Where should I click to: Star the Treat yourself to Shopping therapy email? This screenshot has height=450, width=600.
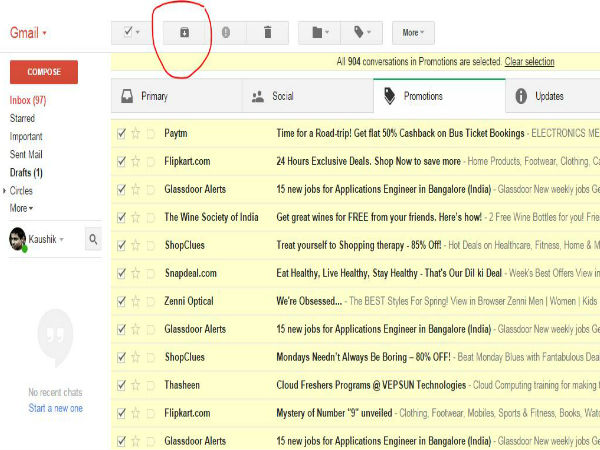click(135, 245)
